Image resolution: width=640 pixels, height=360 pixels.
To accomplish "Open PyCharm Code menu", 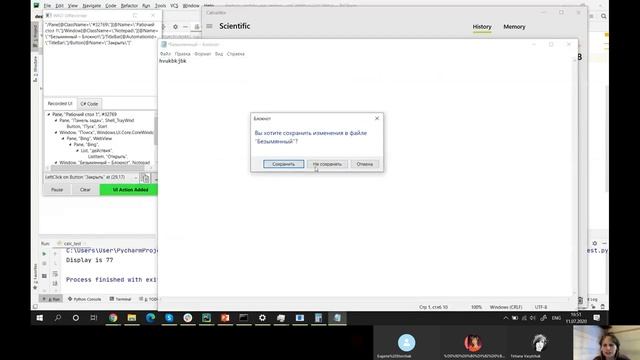I will (x=111, y=6).
